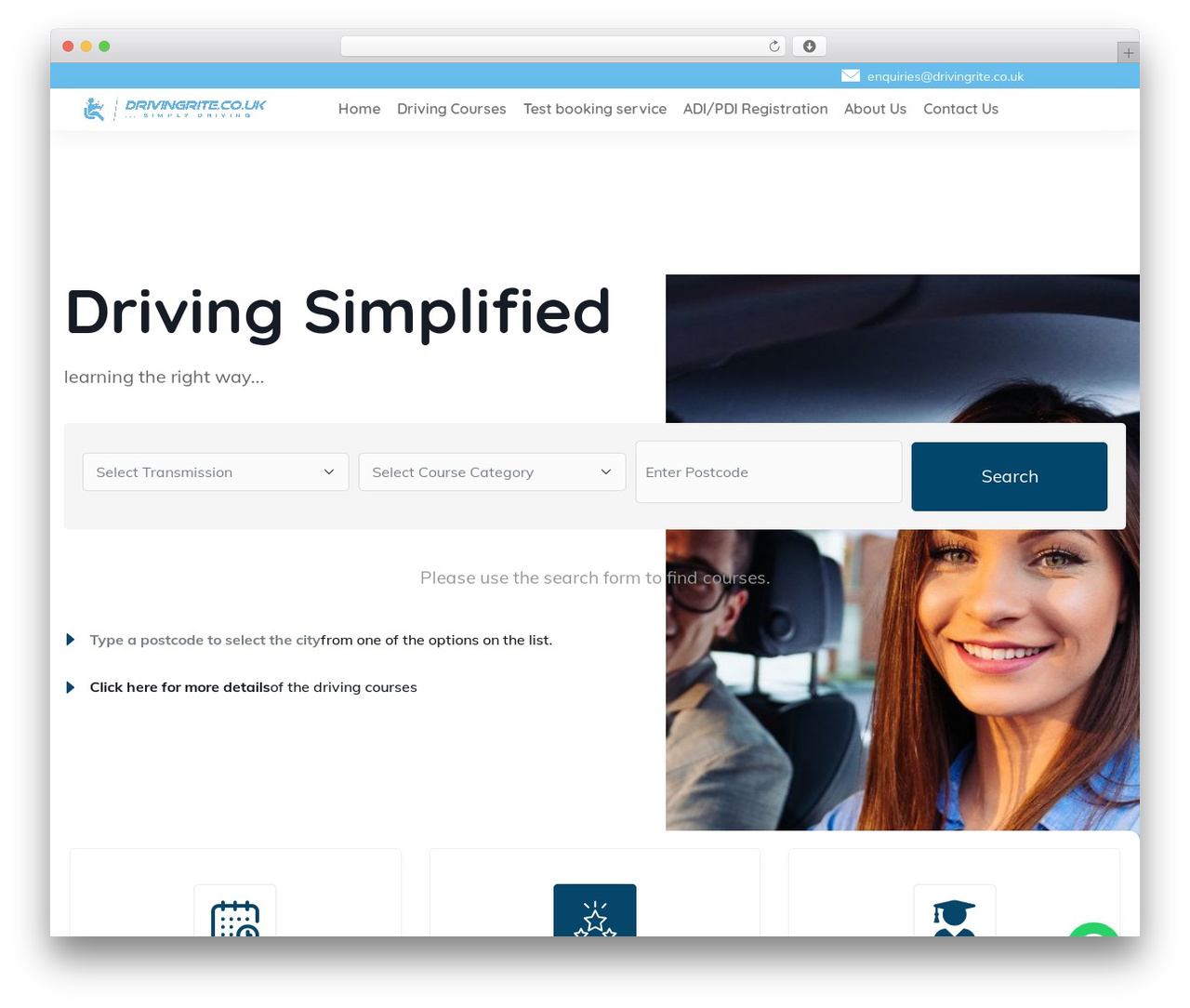Open the Select Transmission dropdown

pyautogui.click(x=216, y=472)
